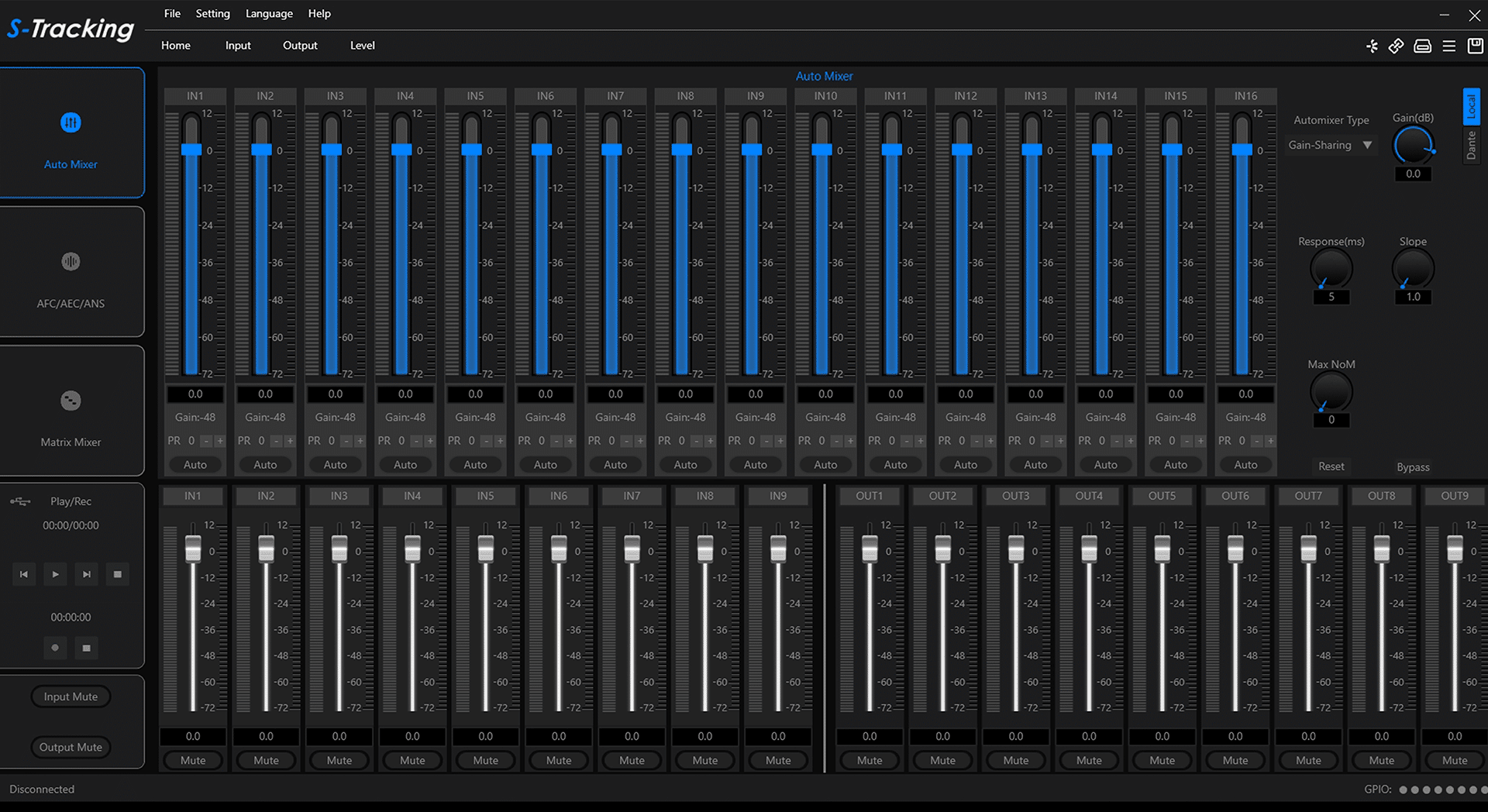Toggle Output Mute

coord(71,747)
